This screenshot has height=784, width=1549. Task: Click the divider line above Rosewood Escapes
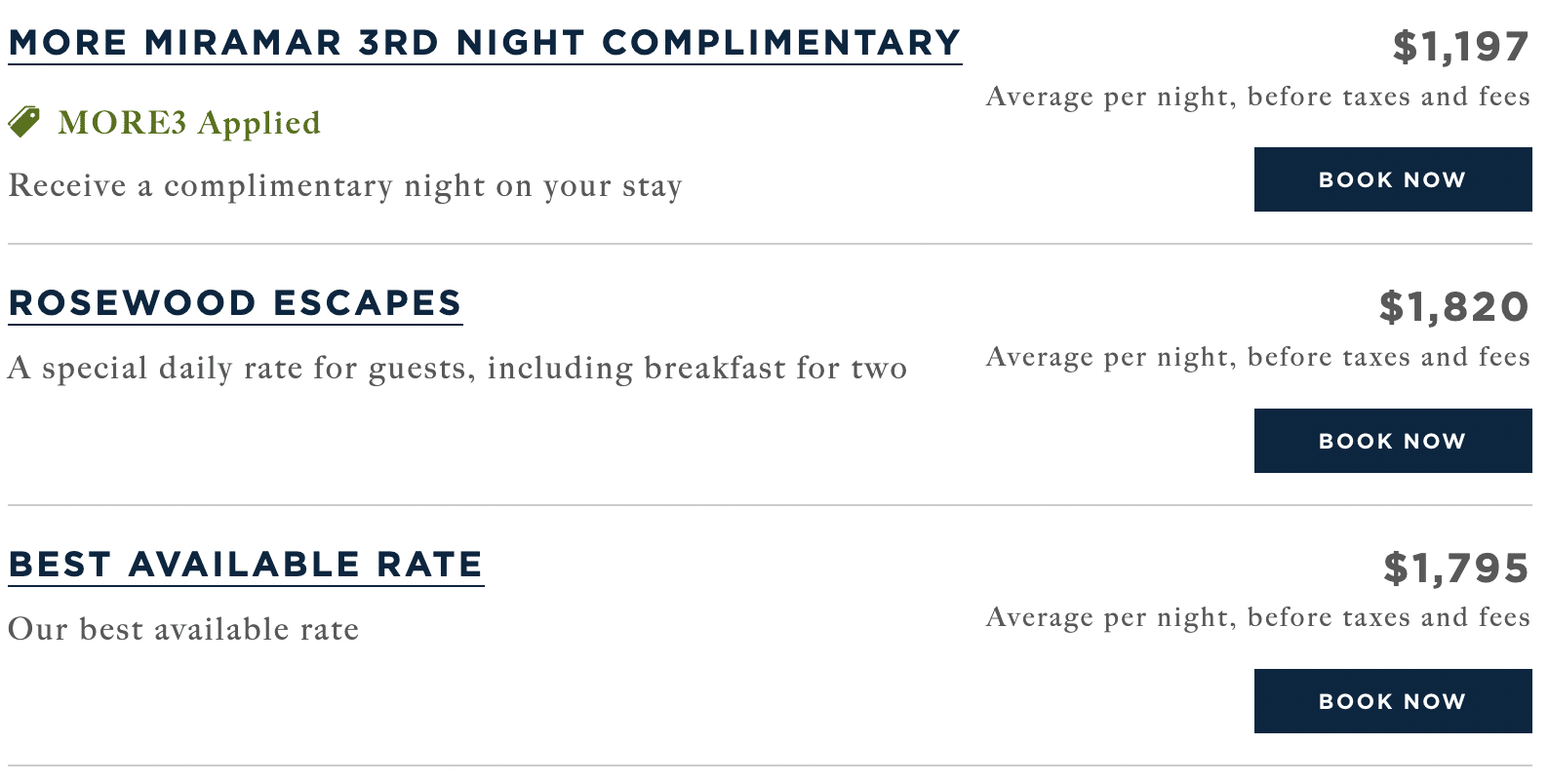[x=770, y=244]
